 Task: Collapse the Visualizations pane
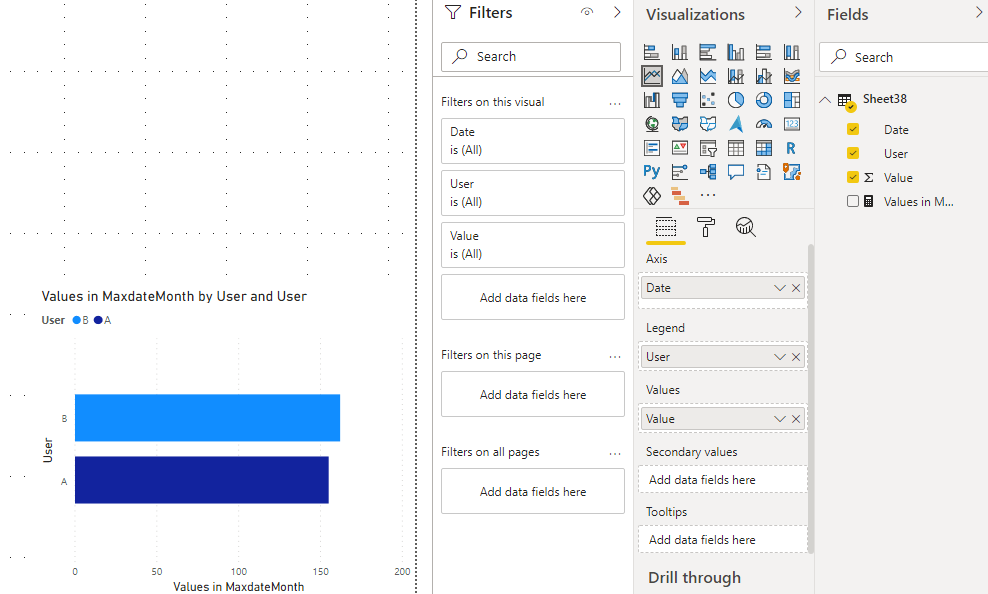[798, 13]
